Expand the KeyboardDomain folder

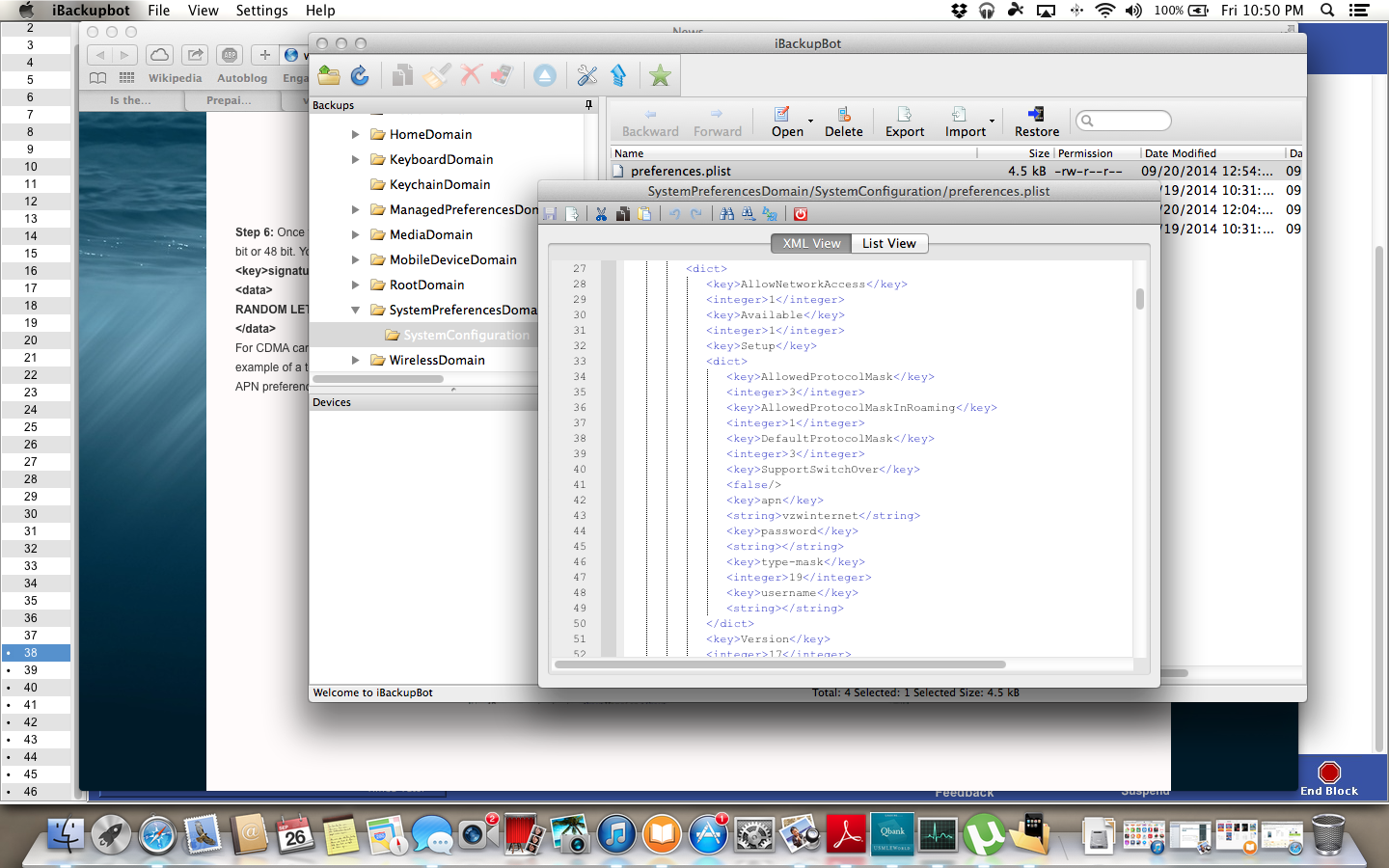355,159
